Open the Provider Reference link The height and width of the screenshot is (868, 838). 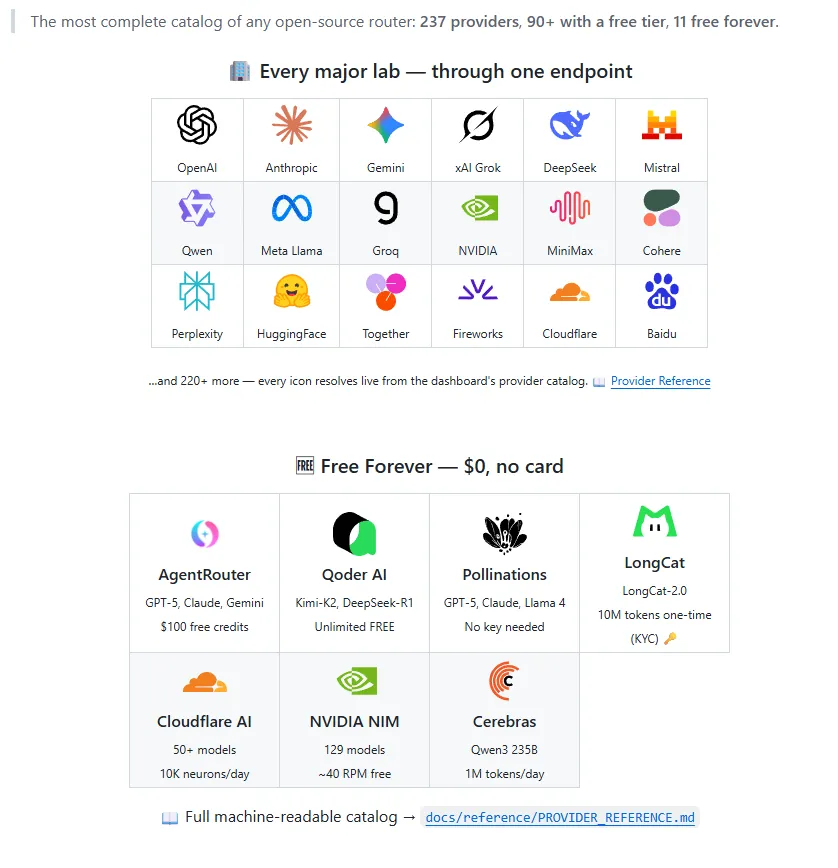(x=660, y=381)
